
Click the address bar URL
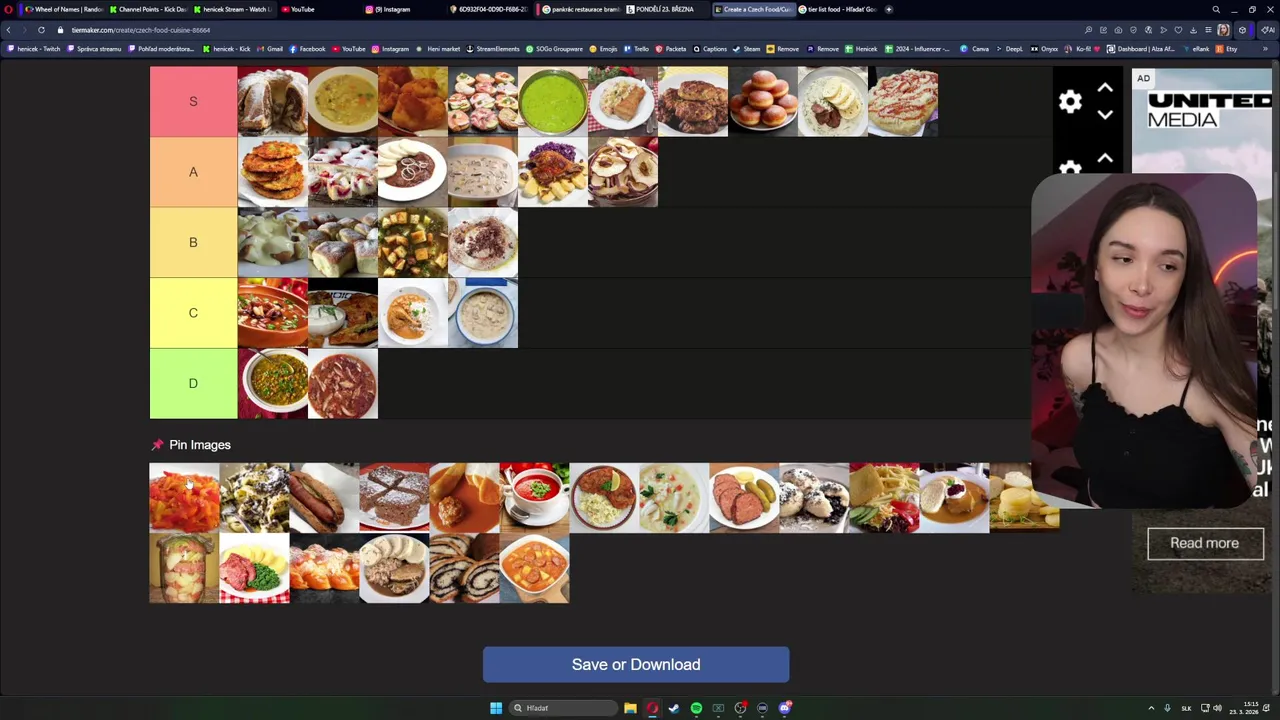coord(141,30)
